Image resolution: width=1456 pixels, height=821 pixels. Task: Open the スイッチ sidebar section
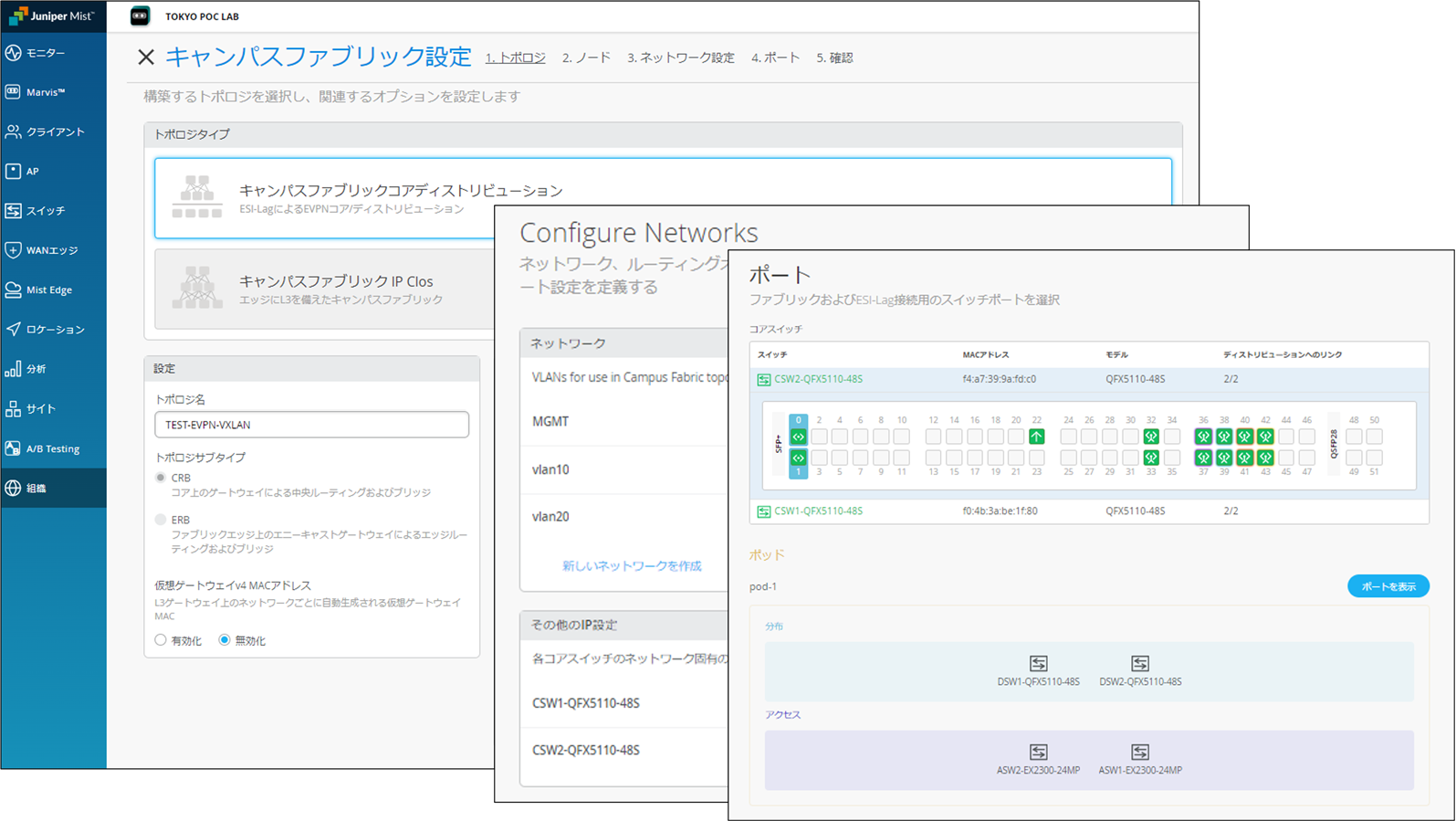pos(46,211)
